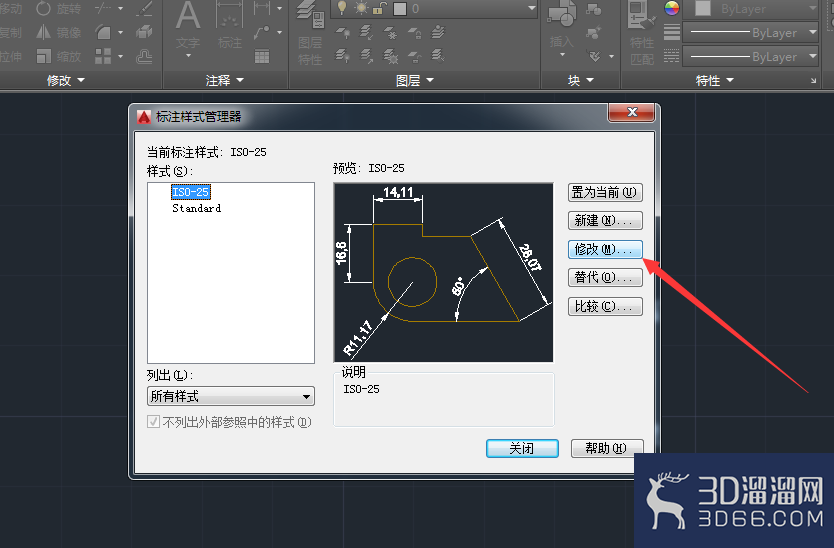The width and height of the screenshot is (834, 548).
Task: Click the Block Editor icon
Action: pos(594,32)
